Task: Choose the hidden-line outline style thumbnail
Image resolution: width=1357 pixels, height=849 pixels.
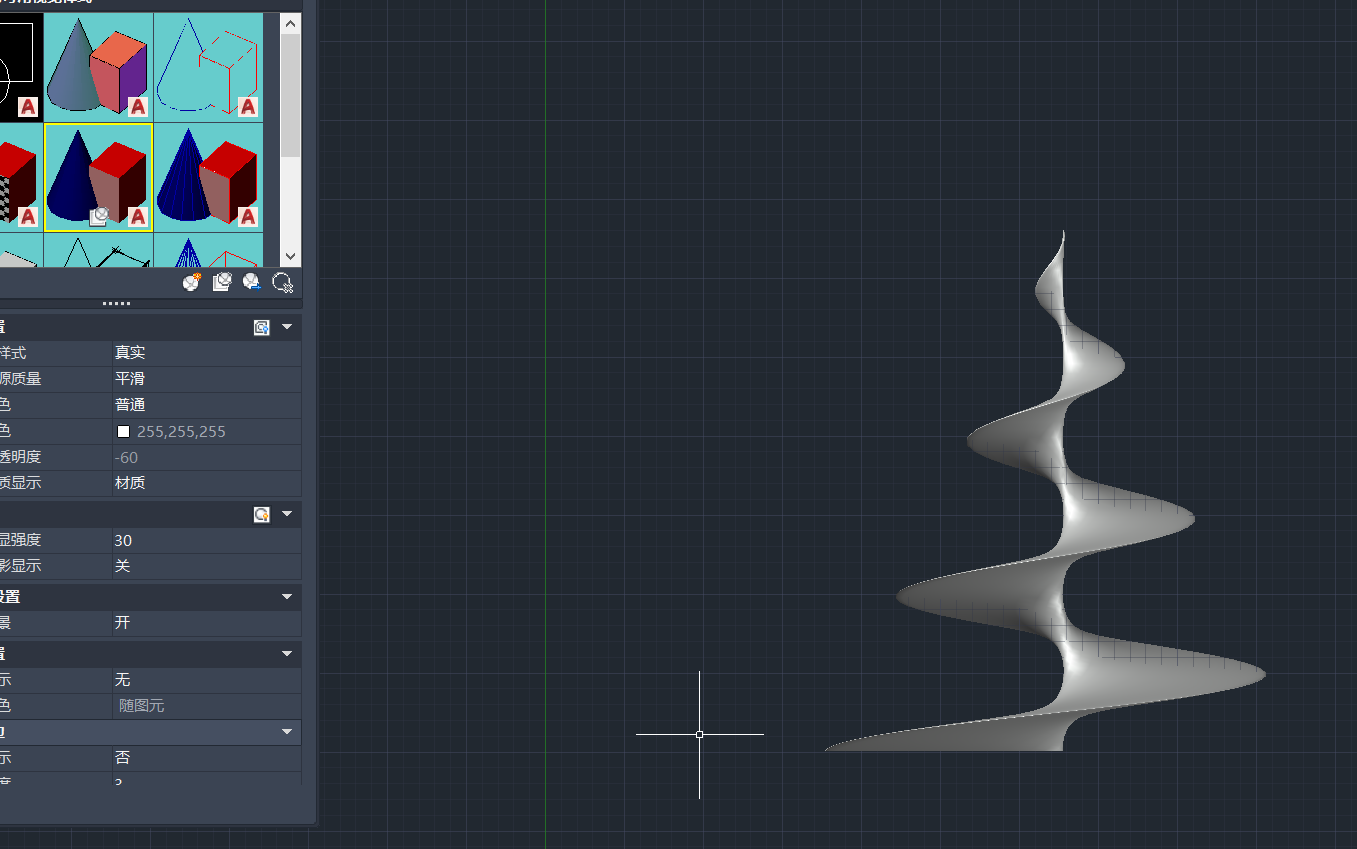Action: tap(209, 67)
